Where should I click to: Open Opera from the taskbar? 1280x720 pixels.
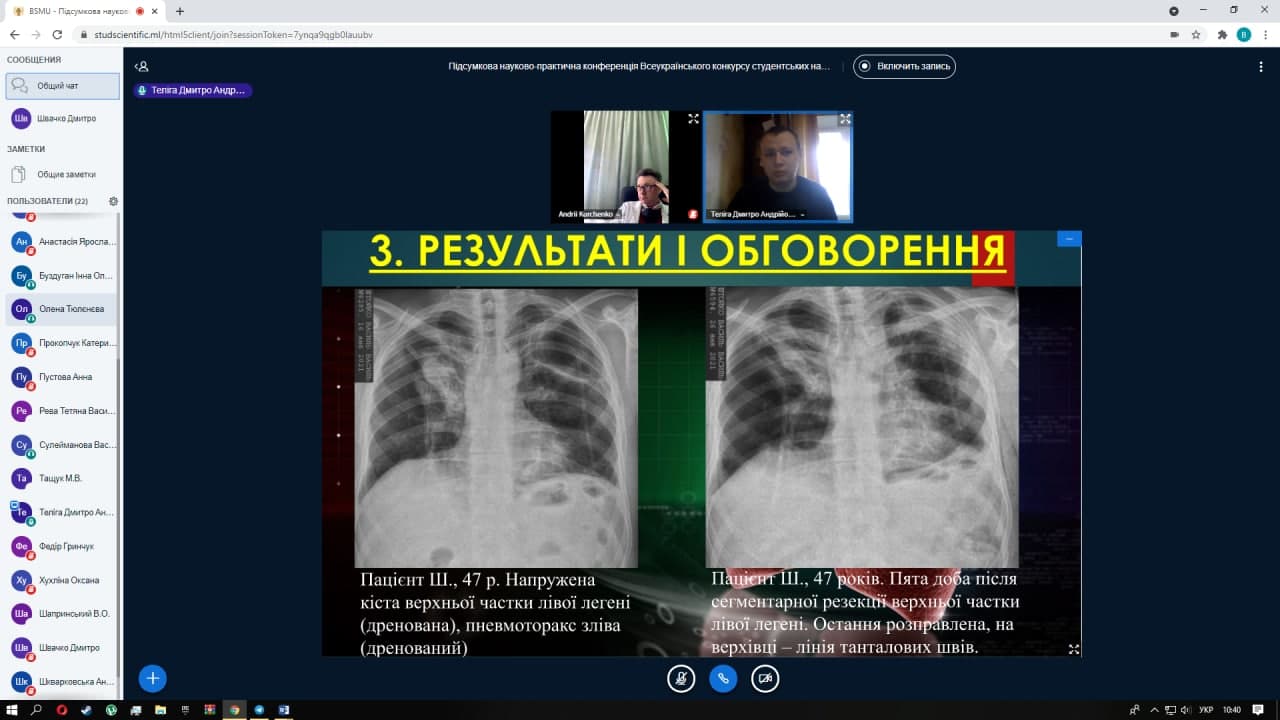point(61,710)
